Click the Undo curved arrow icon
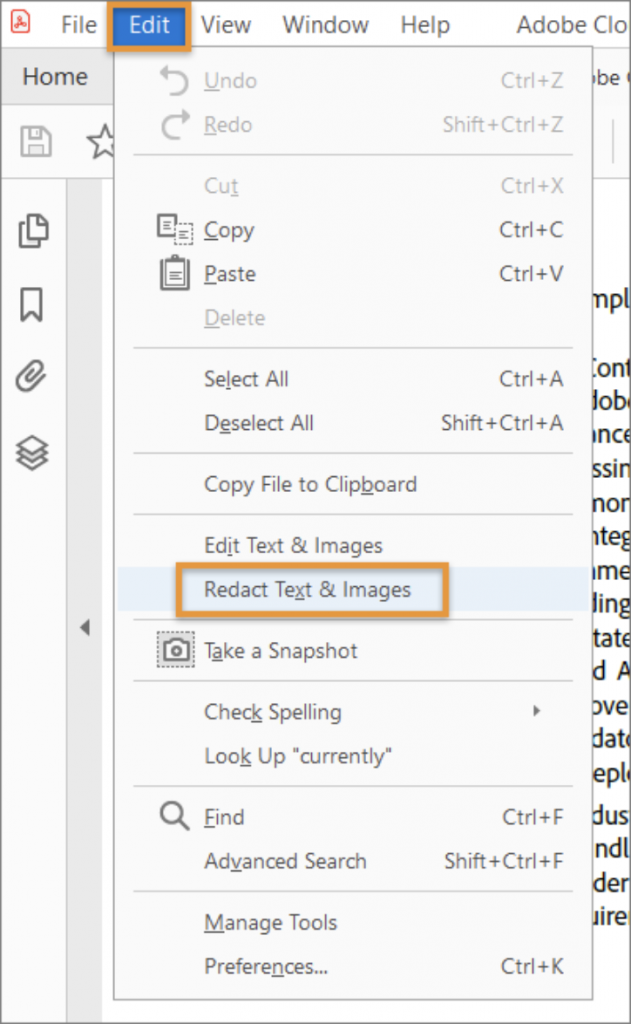Viewport: 631px width, 1024px height. (x=174, y=81)
